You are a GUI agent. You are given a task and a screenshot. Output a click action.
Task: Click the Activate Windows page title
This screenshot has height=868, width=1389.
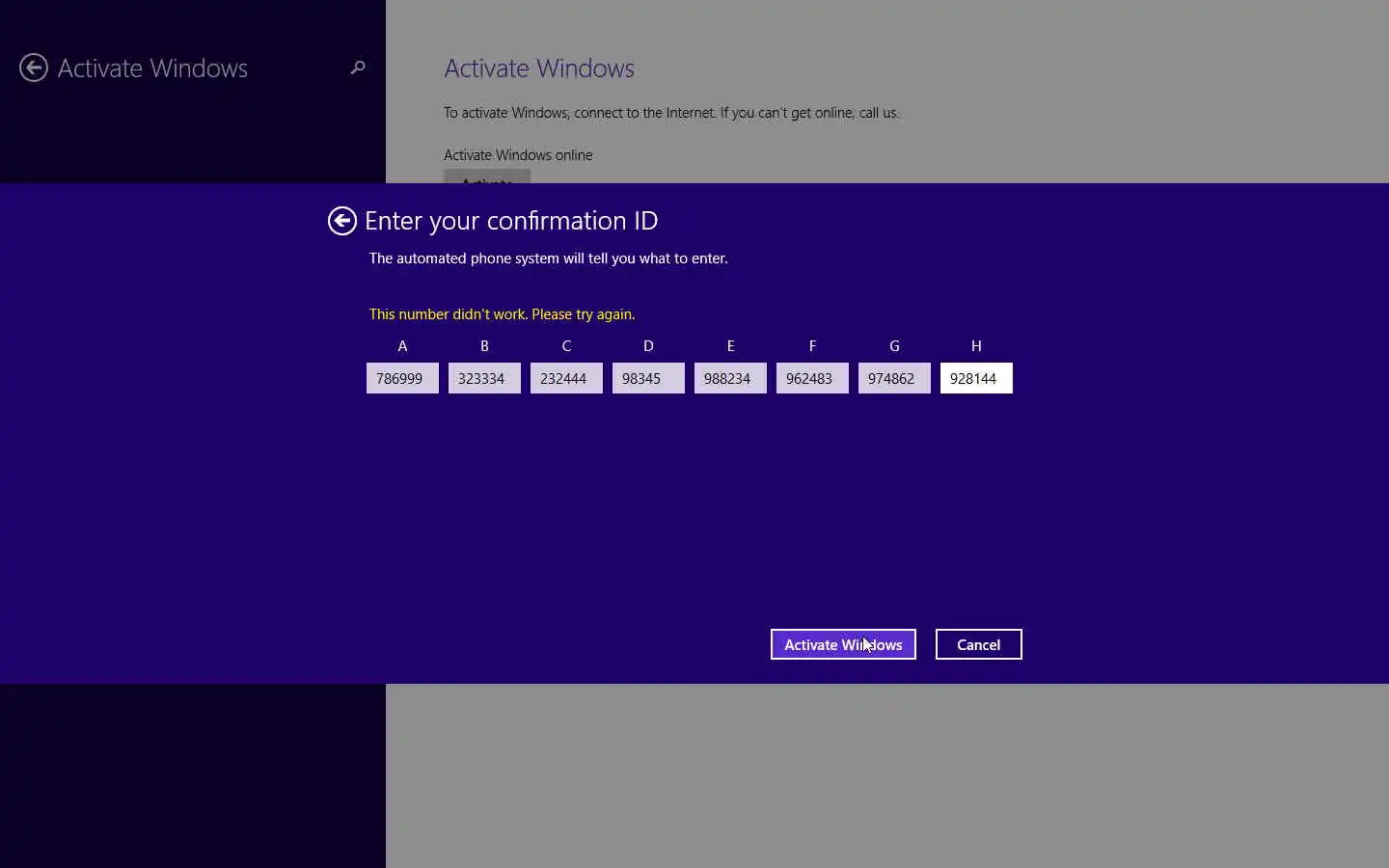[539, 68]
